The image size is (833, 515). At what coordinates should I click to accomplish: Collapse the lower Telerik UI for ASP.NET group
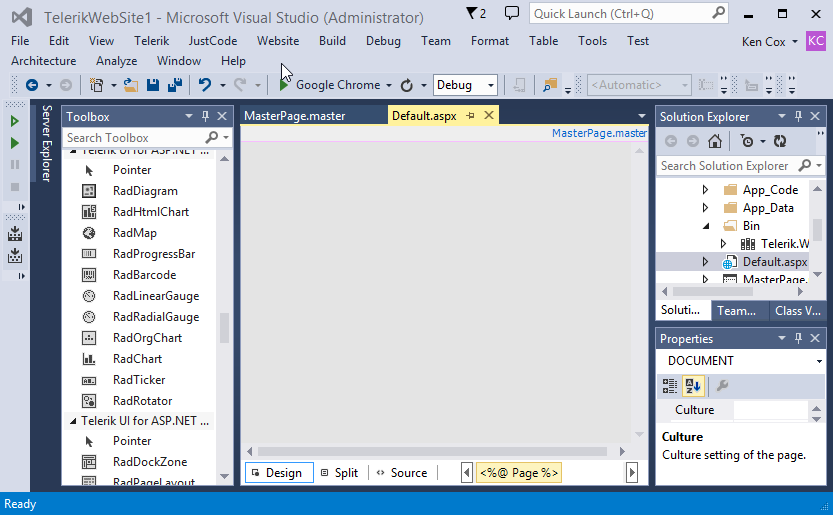click(73, 421)
